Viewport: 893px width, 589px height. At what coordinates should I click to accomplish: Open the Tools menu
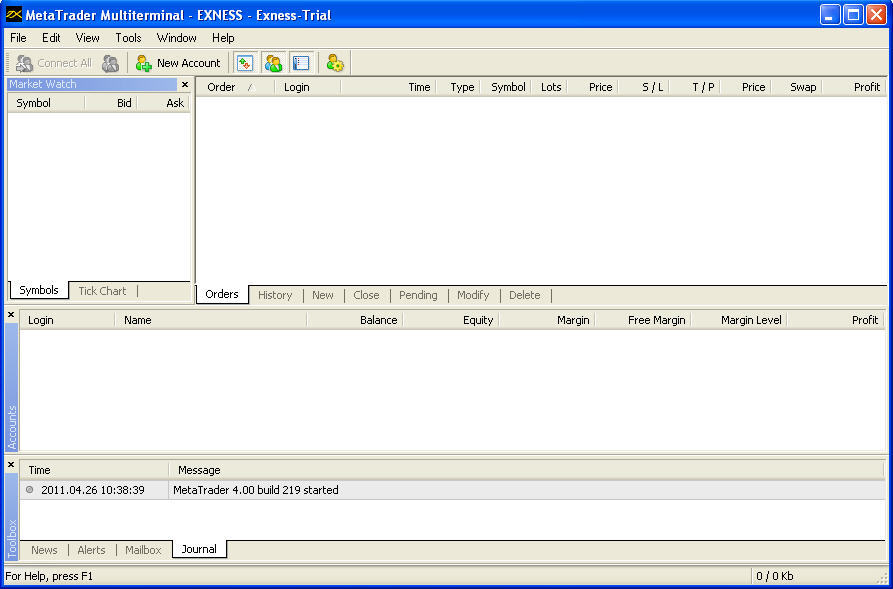click(x=128, y=38)
